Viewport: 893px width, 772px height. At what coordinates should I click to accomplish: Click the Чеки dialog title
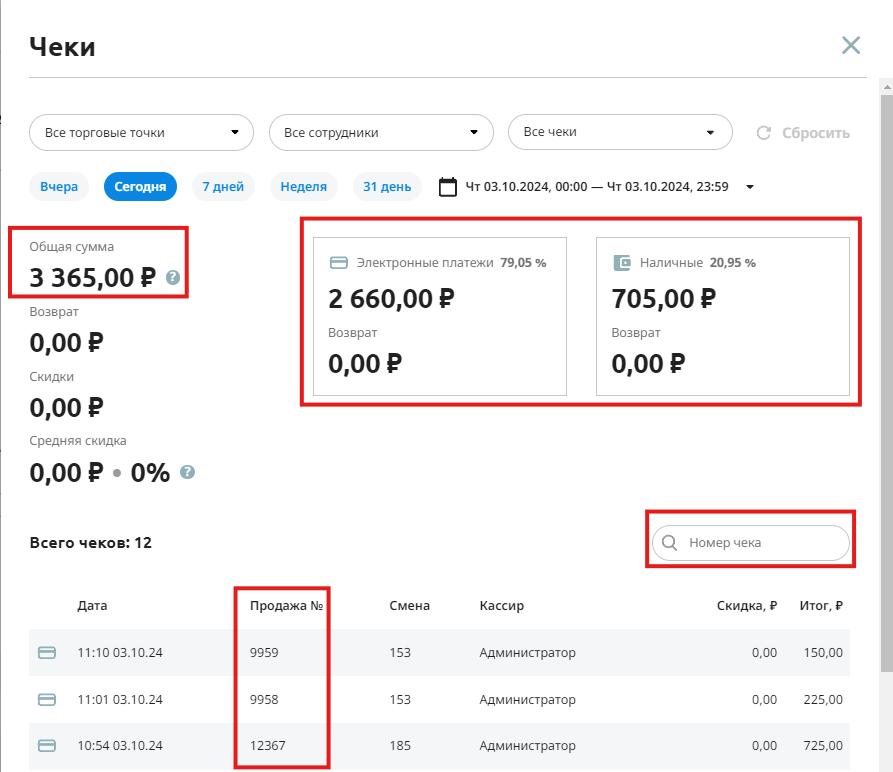tap(63, 47)
